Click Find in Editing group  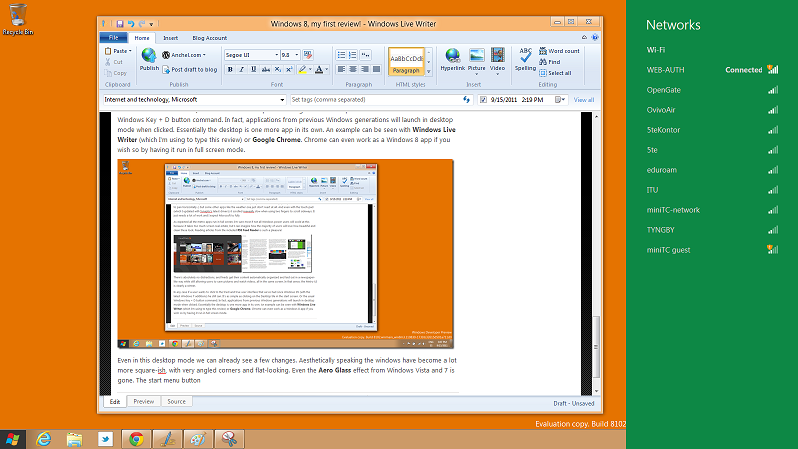pyautogui.click(x=550, y=62)
